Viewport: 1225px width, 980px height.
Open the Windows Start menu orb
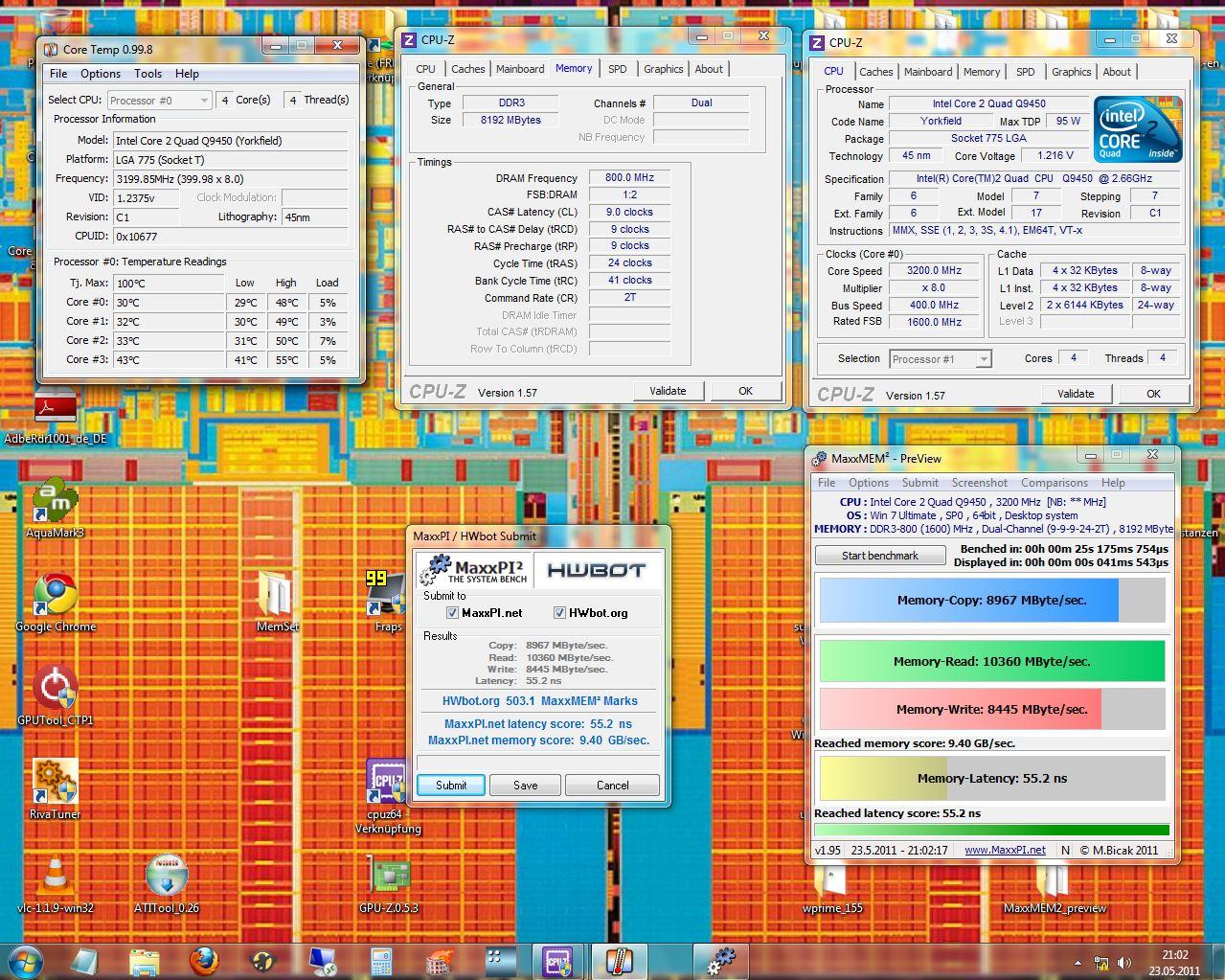coord(25,960)
